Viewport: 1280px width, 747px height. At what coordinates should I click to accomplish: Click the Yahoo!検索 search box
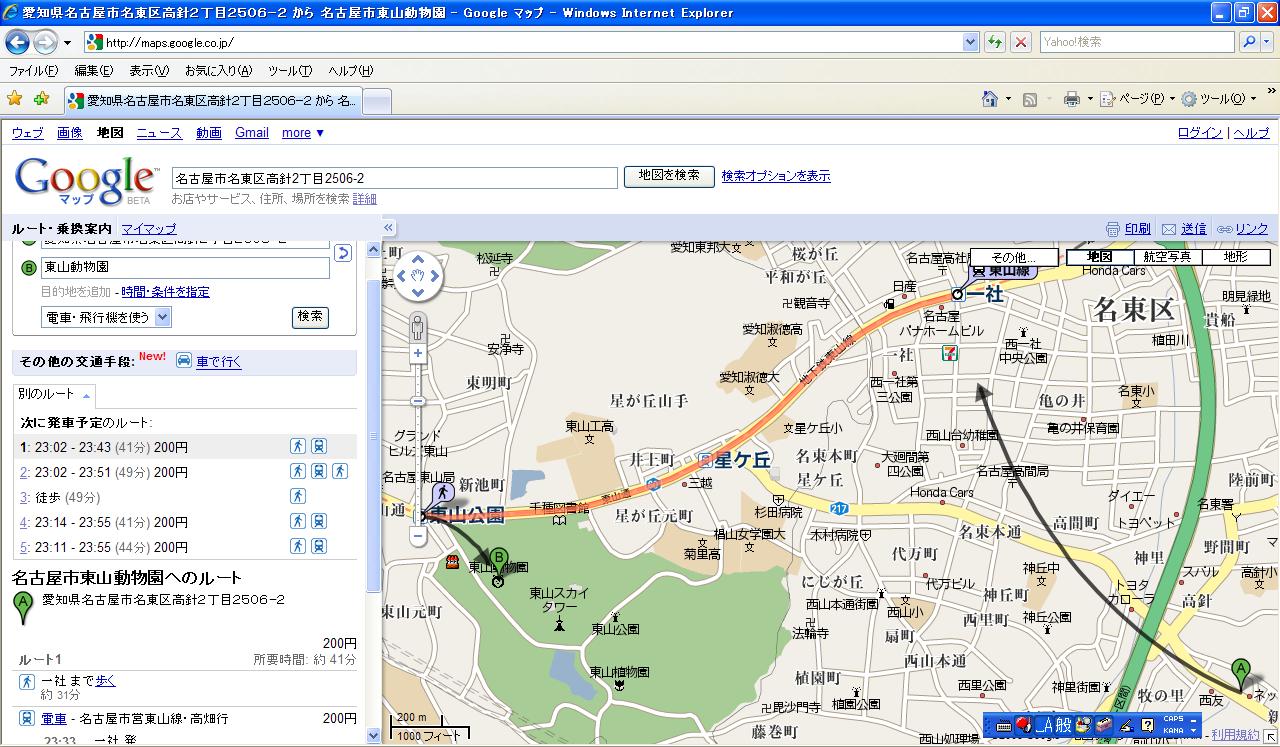[x=1138, y=42]
